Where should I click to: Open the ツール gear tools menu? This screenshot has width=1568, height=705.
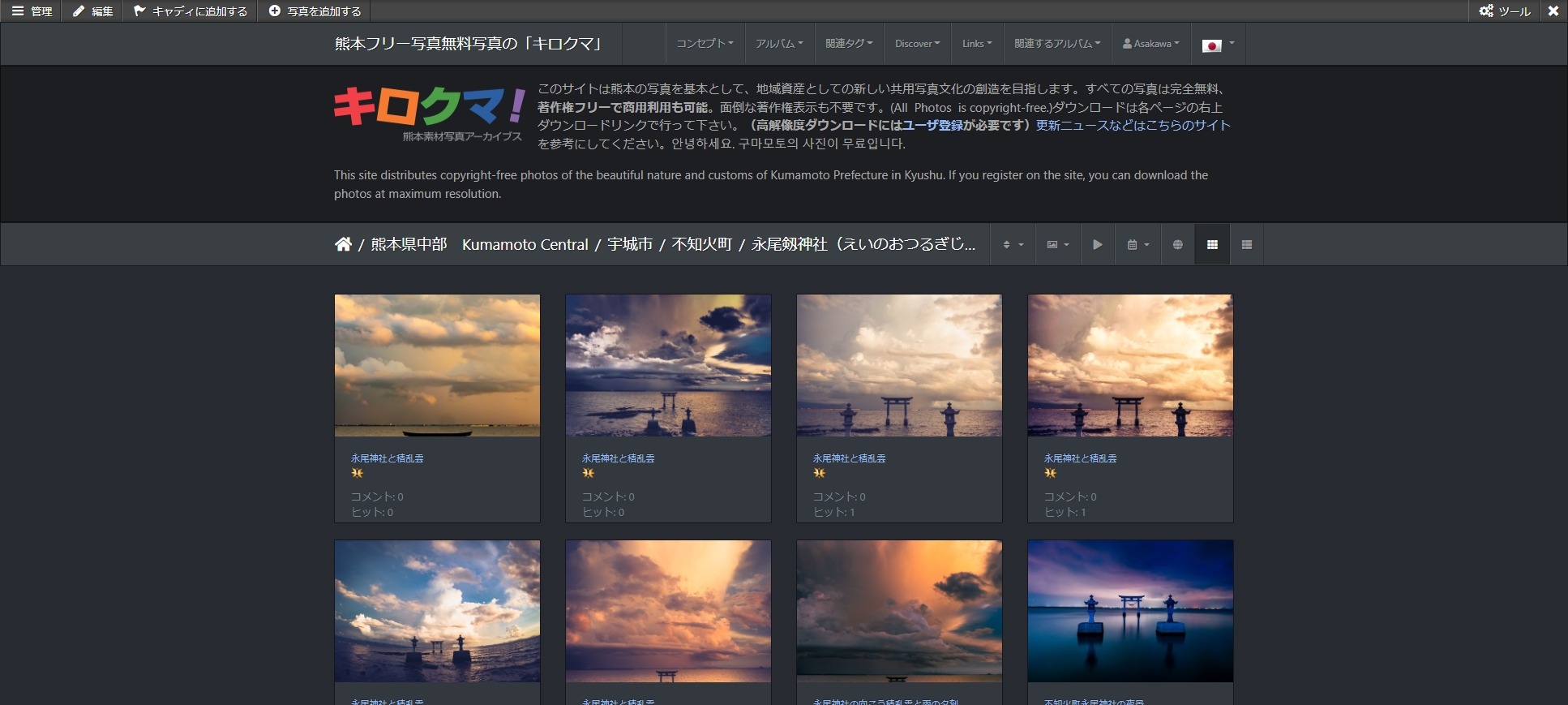1504,11
